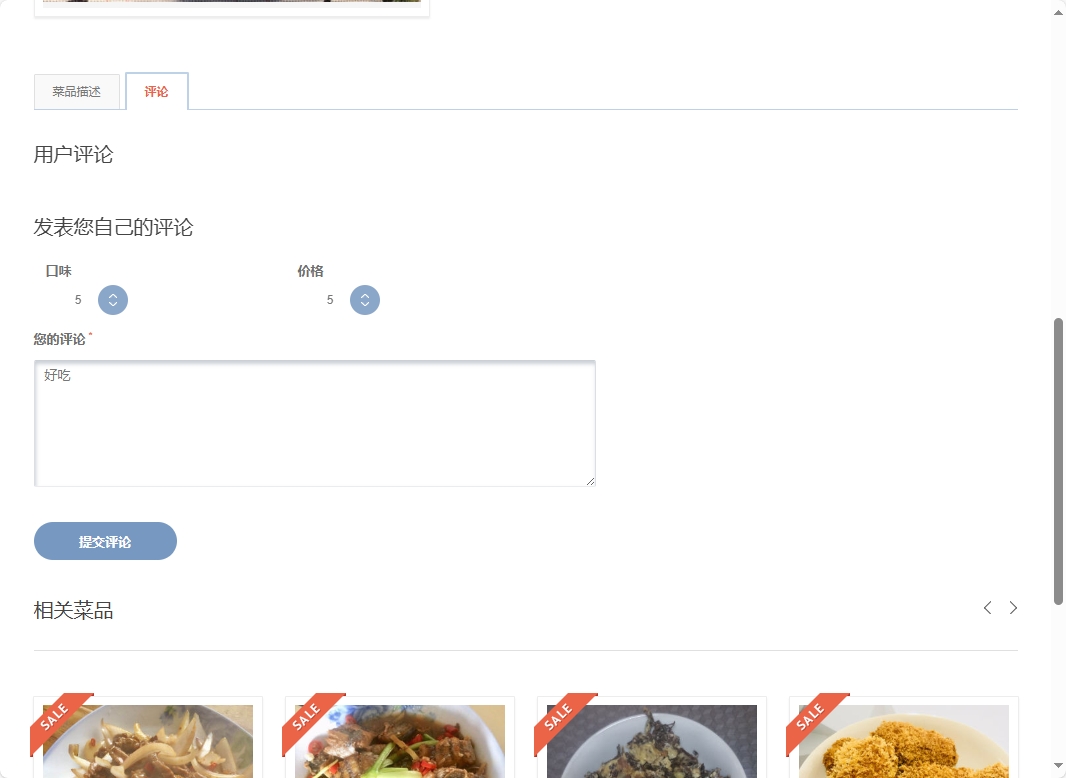Screen dimensions: 1066x778
Task: Open the braised fish dish thumbnail
Action: pyautogui.click(x=400, y=741)
